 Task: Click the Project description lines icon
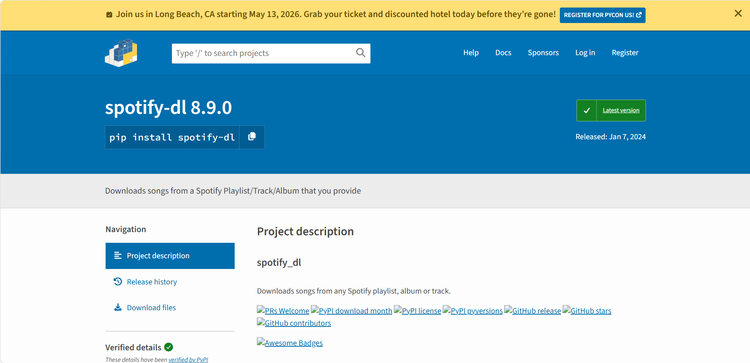tap(118, 256)
